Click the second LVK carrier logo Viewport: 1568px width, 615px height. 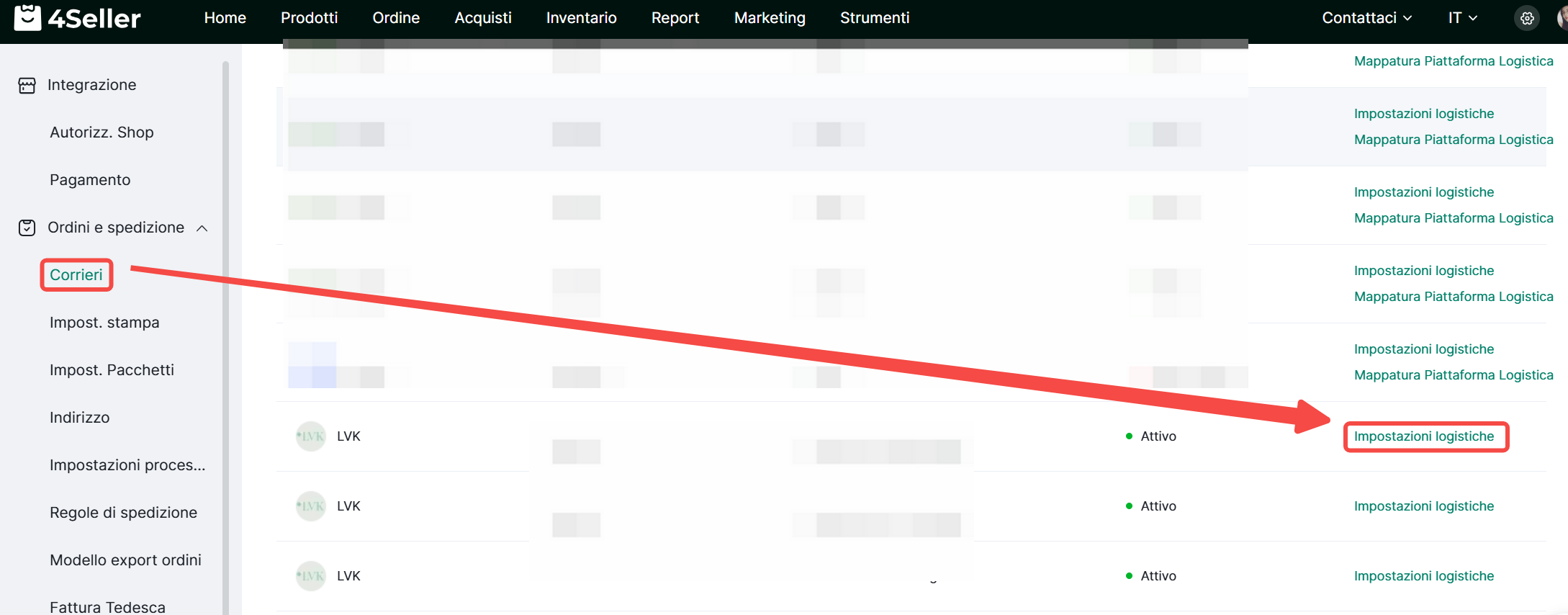(311, 506)
